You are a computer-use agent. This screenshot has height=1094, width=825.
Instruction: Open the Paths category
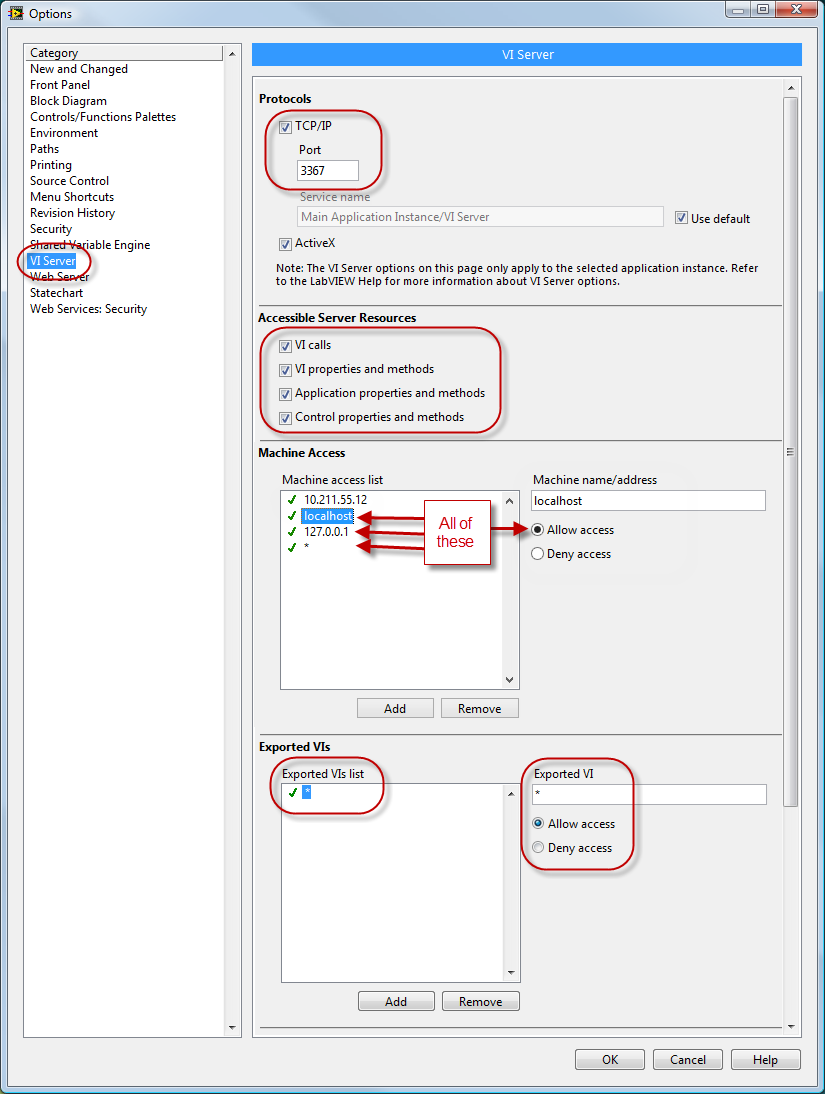[45, 149]
